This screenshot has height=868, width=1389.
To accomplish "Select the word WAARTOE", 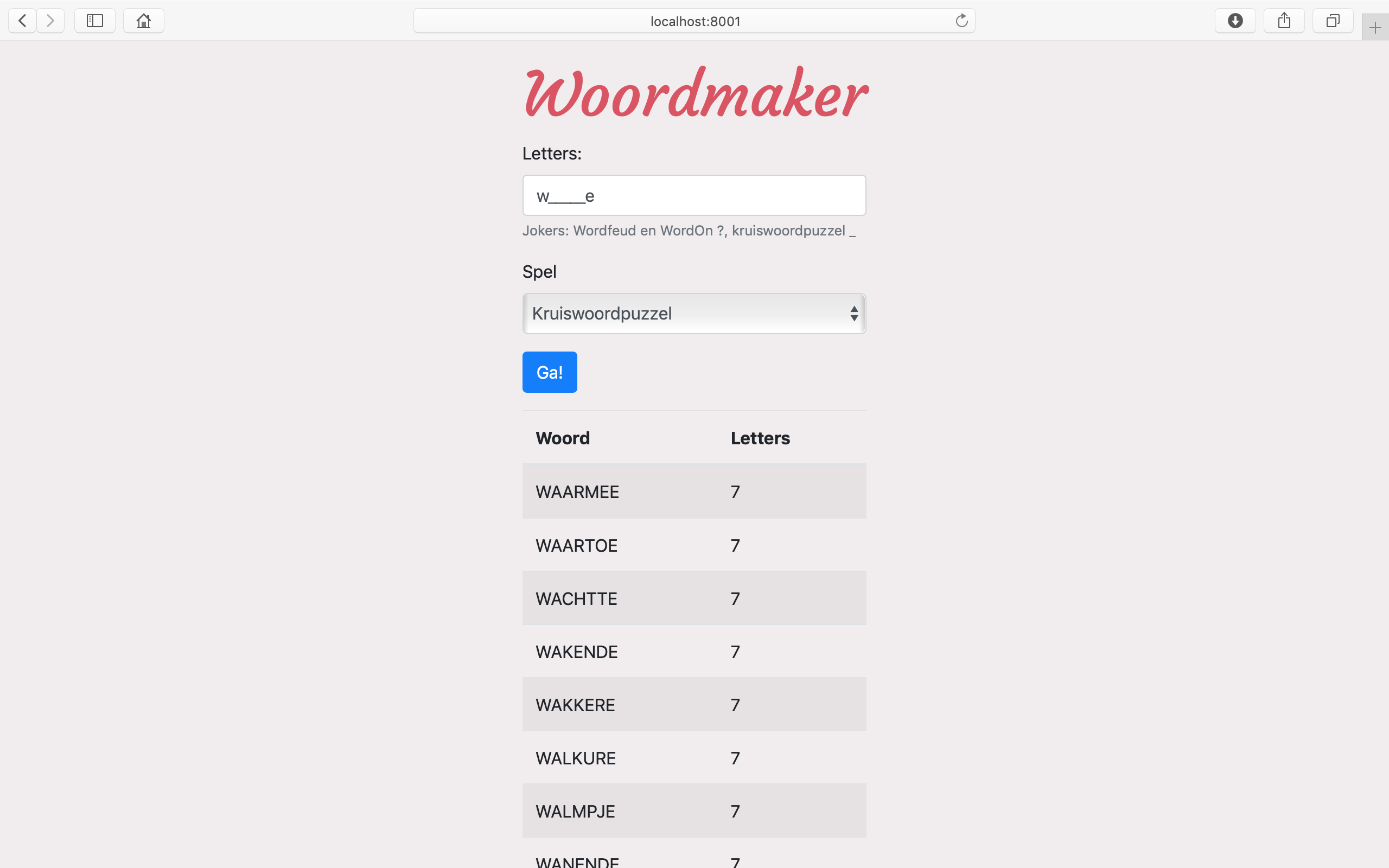I will [576, 545].
